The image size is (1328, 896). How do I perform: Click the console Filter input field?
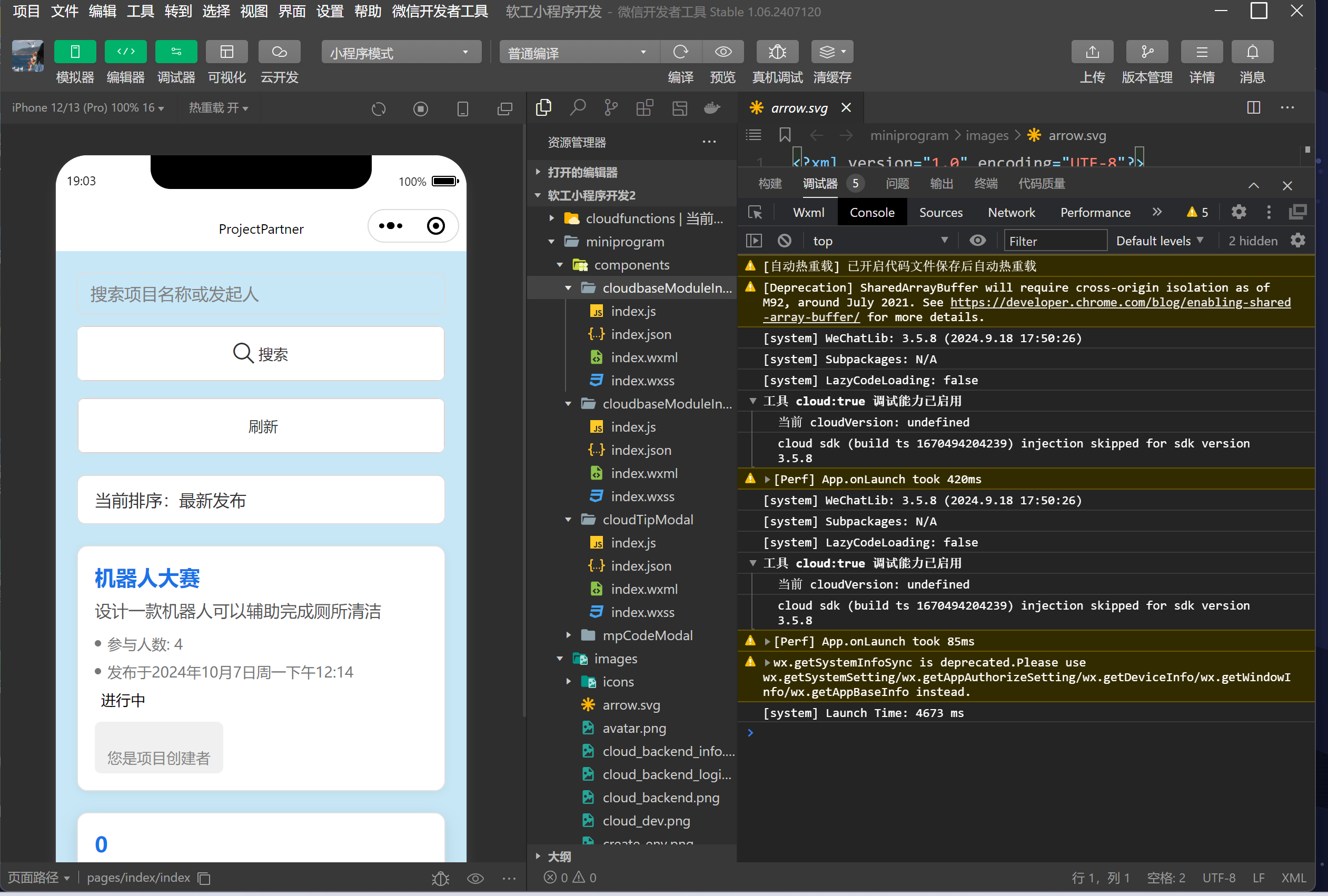[x=1055, y=241]
